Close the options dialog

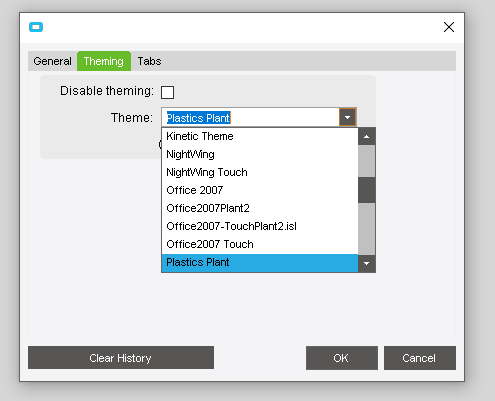(449, 27)
